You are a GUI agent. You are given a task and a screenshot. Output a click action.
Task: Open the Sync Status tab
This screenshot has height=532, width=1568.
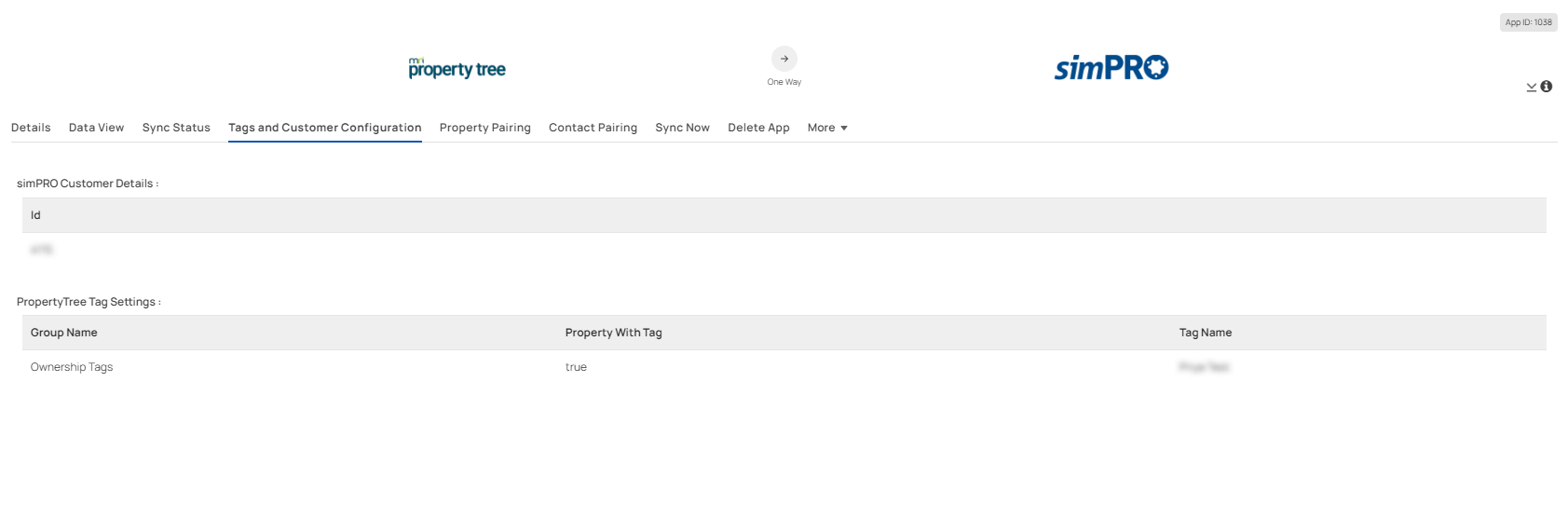(x=176, y=128)
